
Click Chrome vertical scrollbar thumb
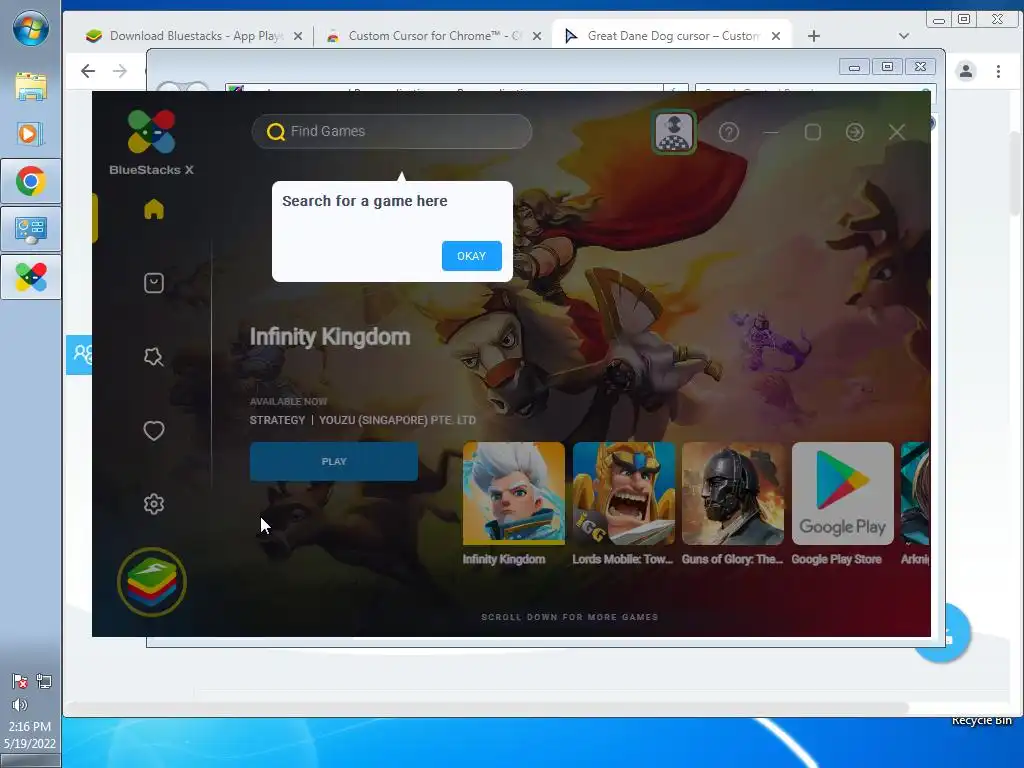point(1016,173)
